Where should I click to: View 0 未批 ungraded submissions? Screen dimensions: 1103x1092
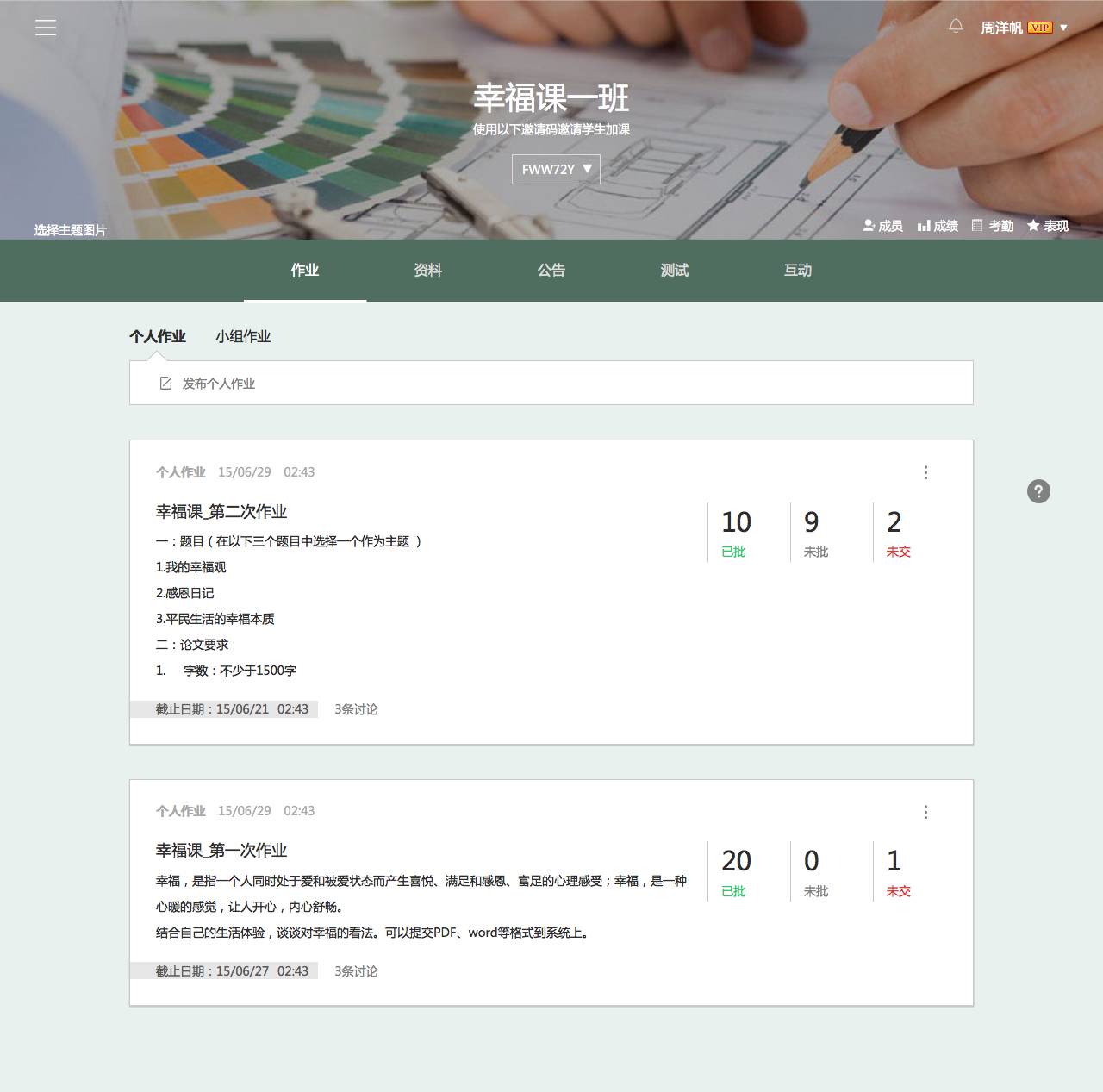(x=815, y=872)
